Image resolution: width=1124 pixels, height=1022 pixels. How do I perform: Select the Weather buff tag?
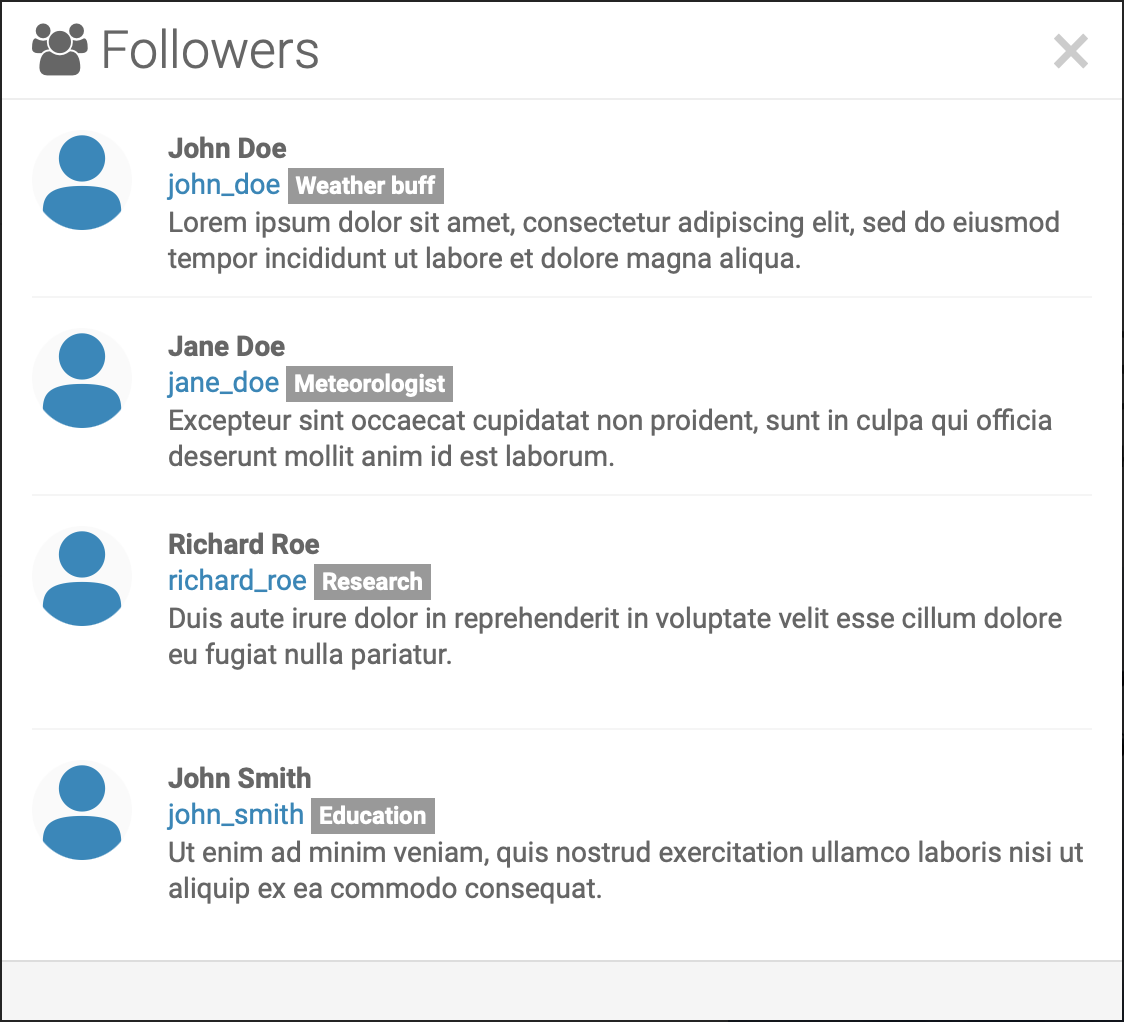click(x=366, y=186)
